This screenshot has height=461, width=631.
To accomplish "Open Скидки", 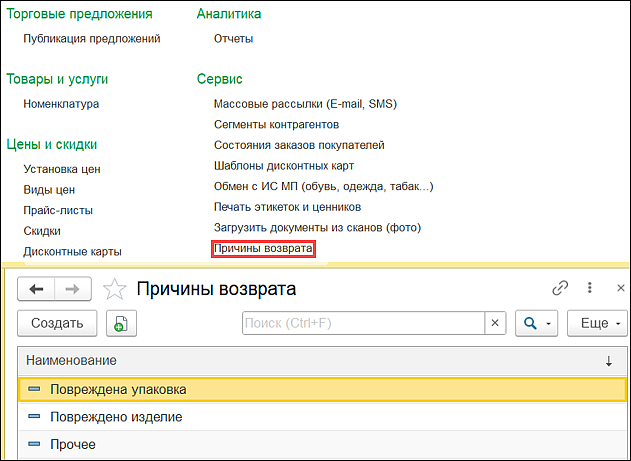I will (x=42, y=231).
